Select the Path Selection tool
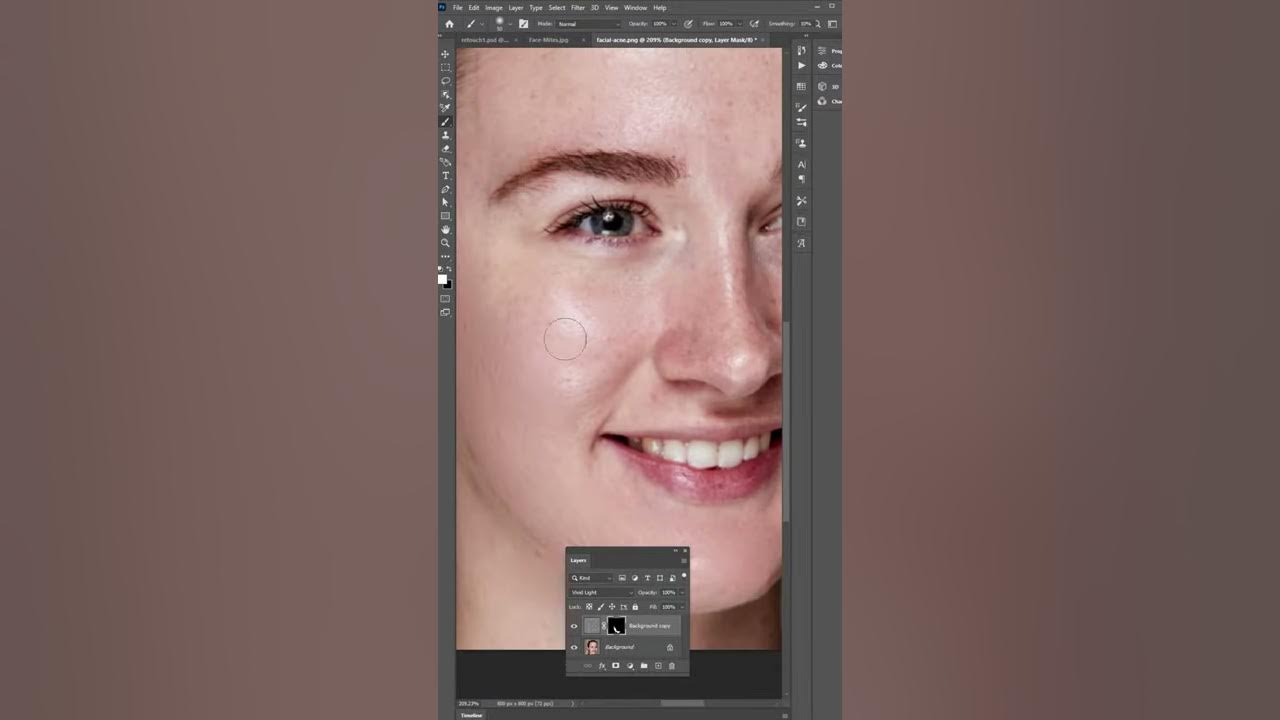Screen dimensions: 1280x720 tap(445, 202)
